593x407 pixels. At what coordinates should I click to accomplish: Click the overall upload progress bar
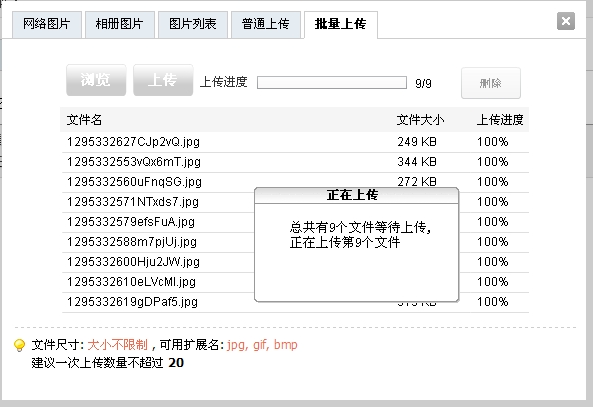pyautogui.click(x=332, y=82)
